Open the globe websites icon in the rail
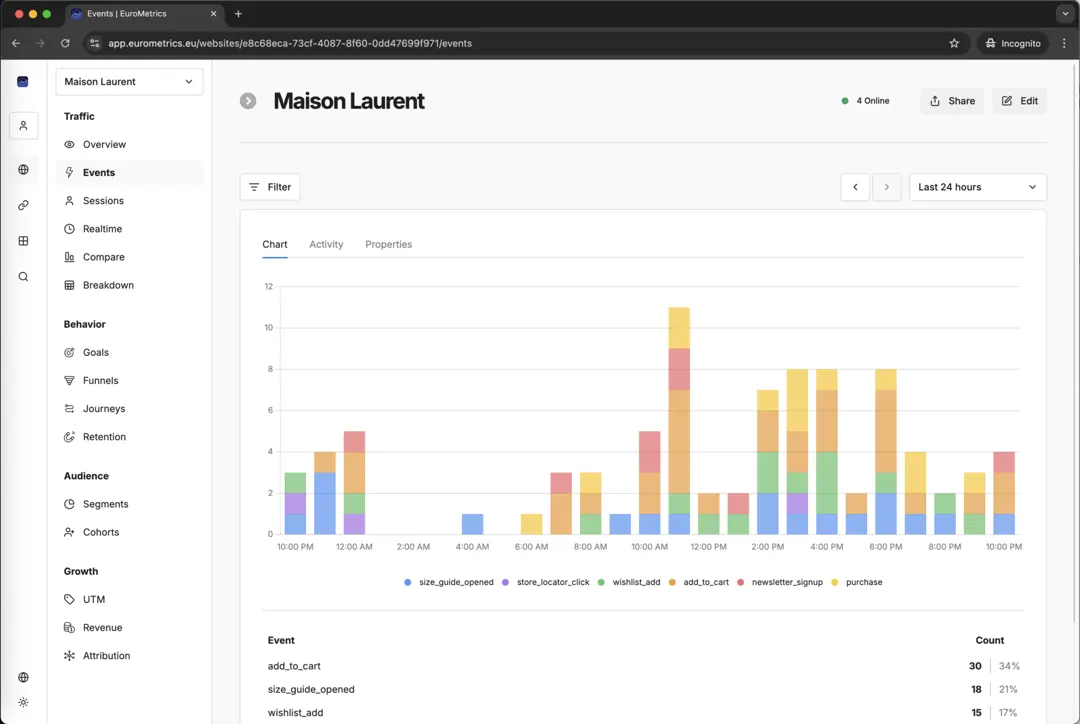Image resolution: width=1080 pixels, height=724 pixels. pyautogui.click(x=23, y=169)
